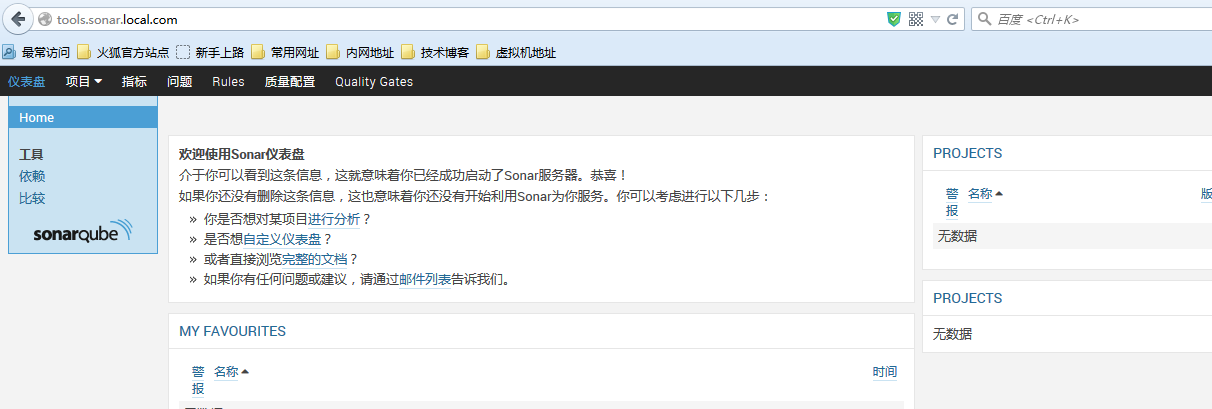Open the 最常访问 bookmark

tap(37, 52)
